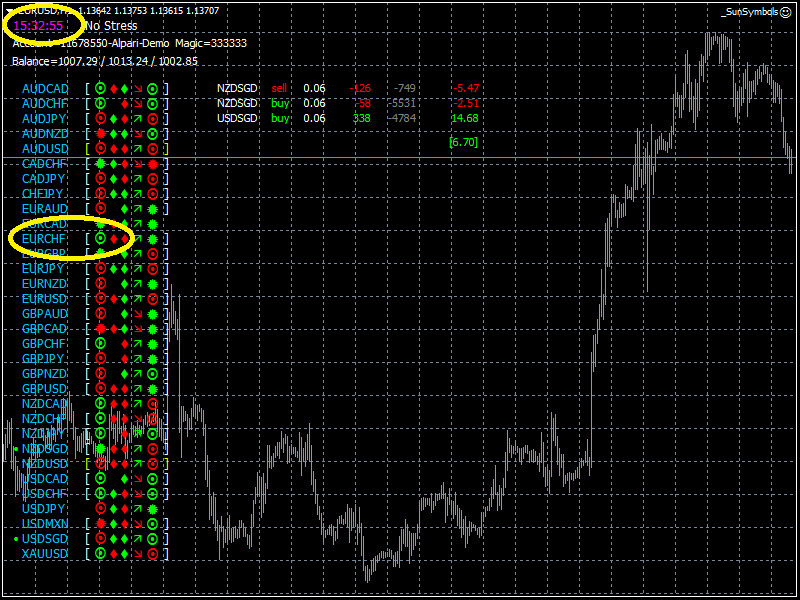Click the 338 points value in USDSGD row

click(362, 118)
